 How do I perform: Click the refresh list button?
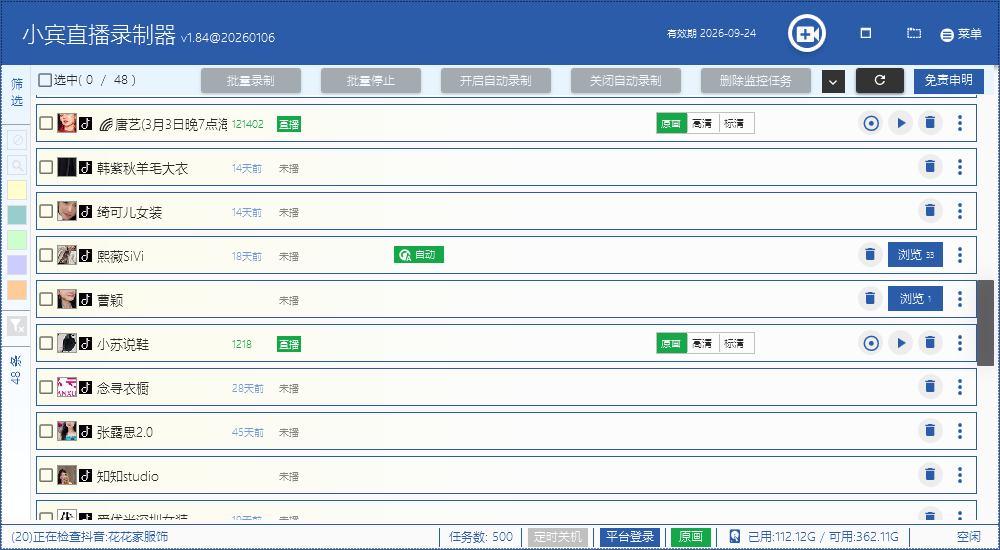tap(879, 81)
